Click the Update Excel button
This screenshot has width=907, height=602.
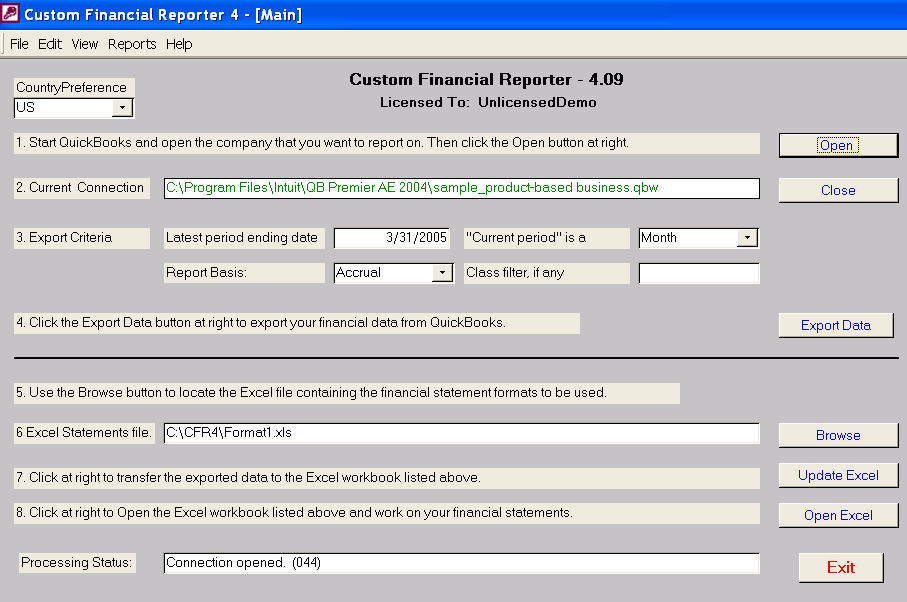point(837,475)
